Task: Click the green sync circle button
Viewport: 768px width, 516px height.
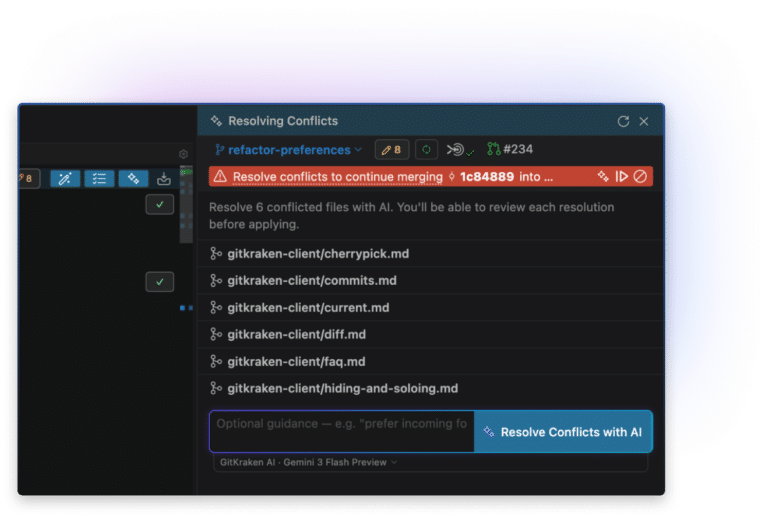Action: [426, 150]
